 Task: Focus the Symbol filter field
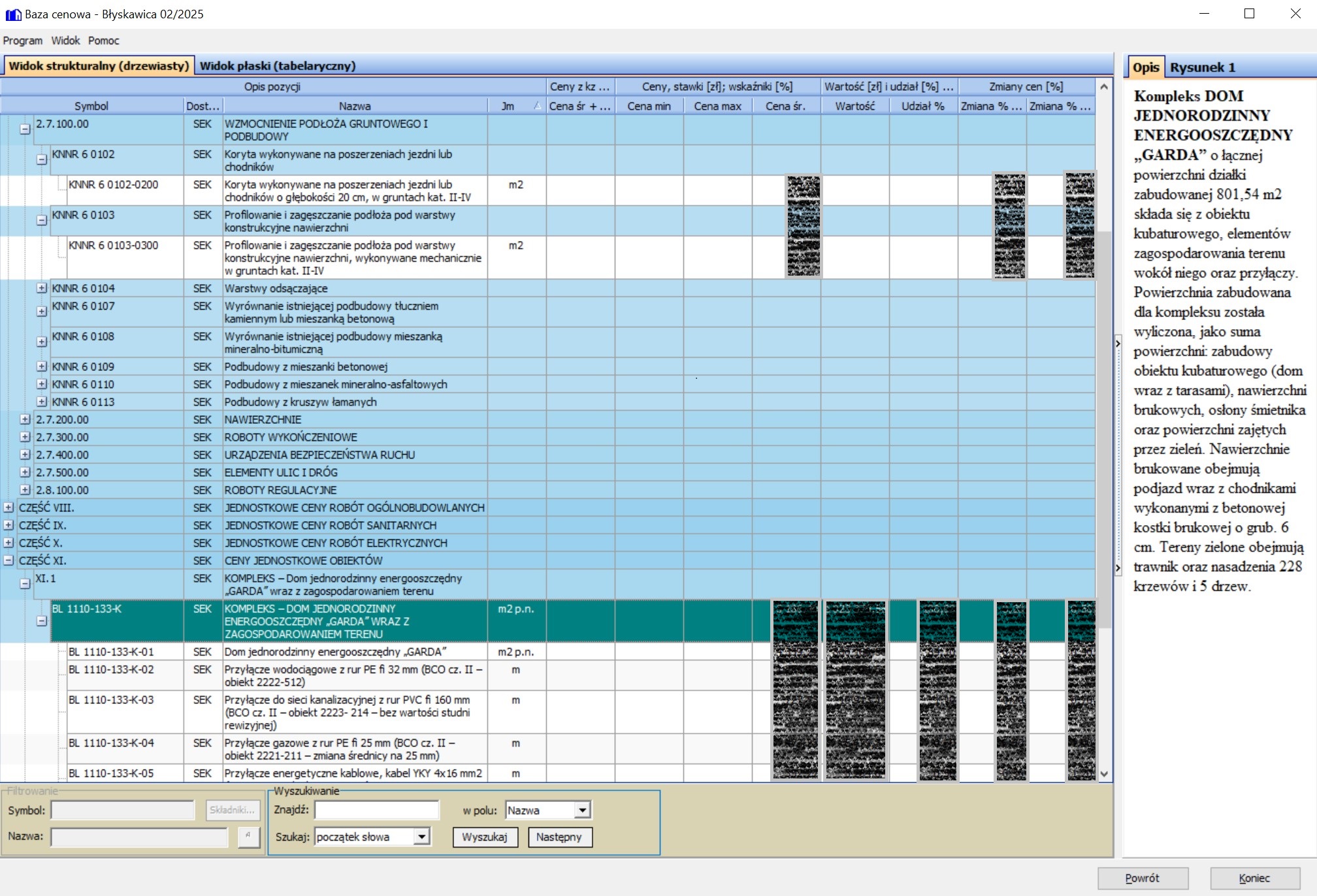[x=123, y=810]
